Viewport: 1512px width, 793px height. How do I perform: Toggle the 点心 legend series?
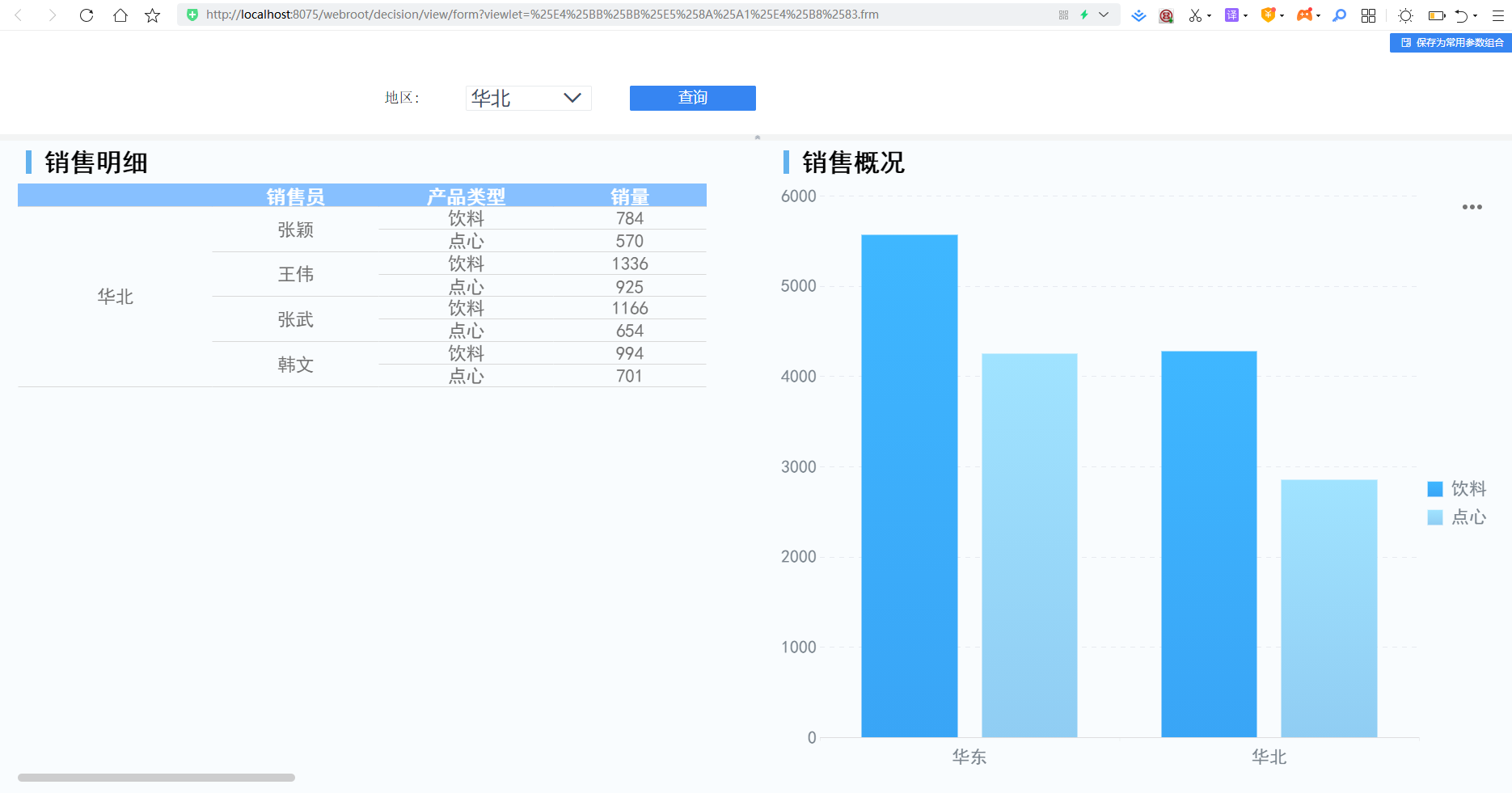(x=1457, y=517)
